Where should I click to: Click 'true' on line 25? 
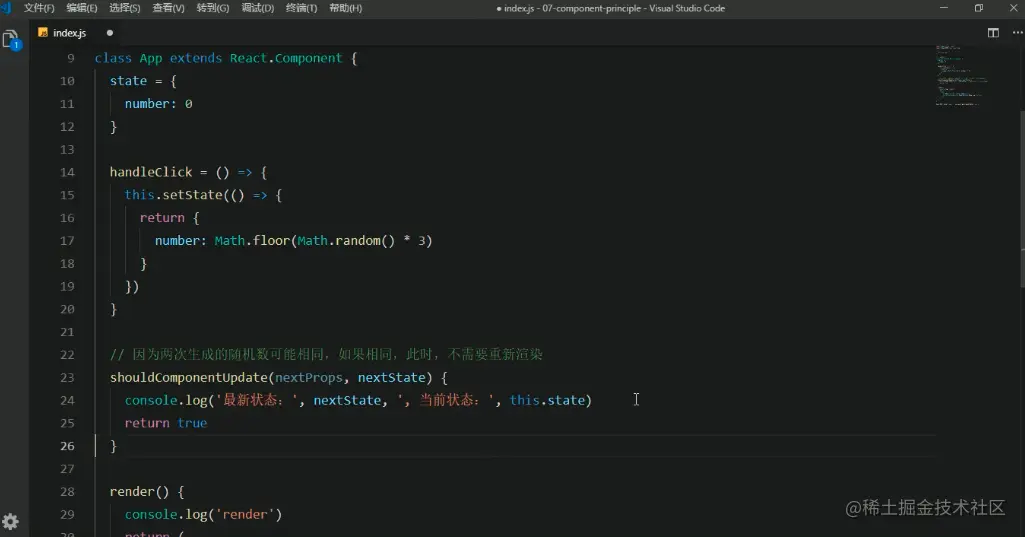[x=192, y=423]
